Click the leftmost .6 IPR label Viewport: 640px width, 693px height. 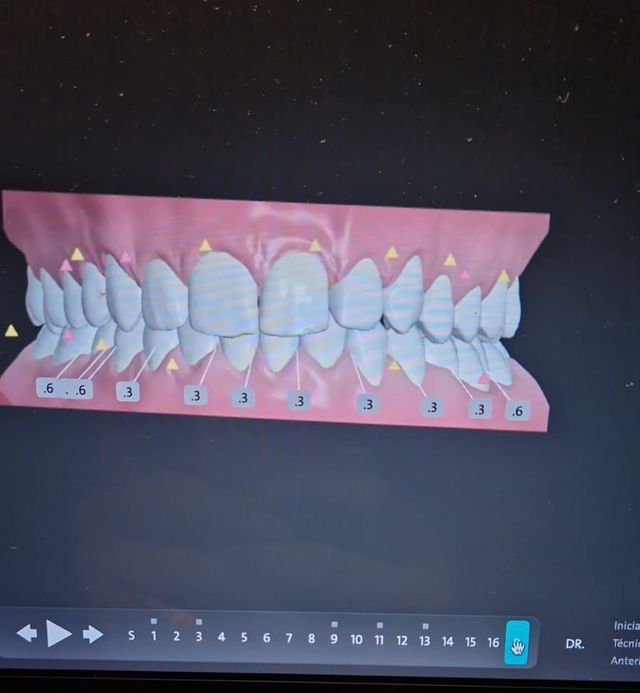click(x=48, y=388)
